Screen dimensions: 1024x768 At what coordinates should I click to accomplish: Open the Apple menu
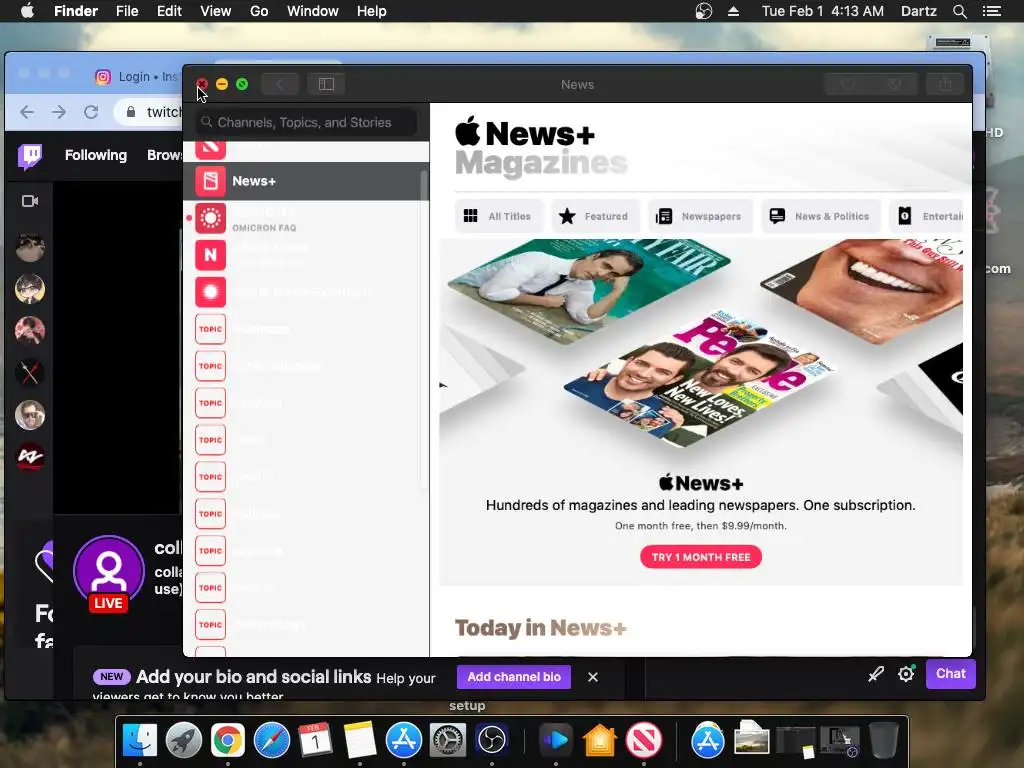[x=27, y=11]
